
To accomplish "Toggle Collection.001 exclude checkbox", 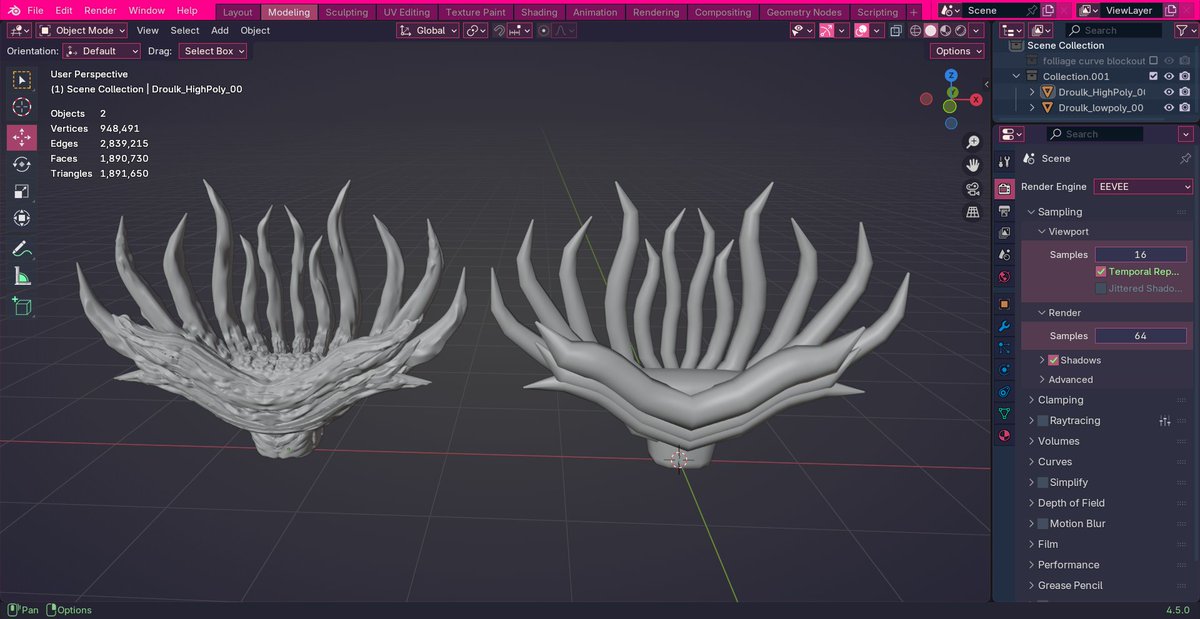I will click(1153, 76).
